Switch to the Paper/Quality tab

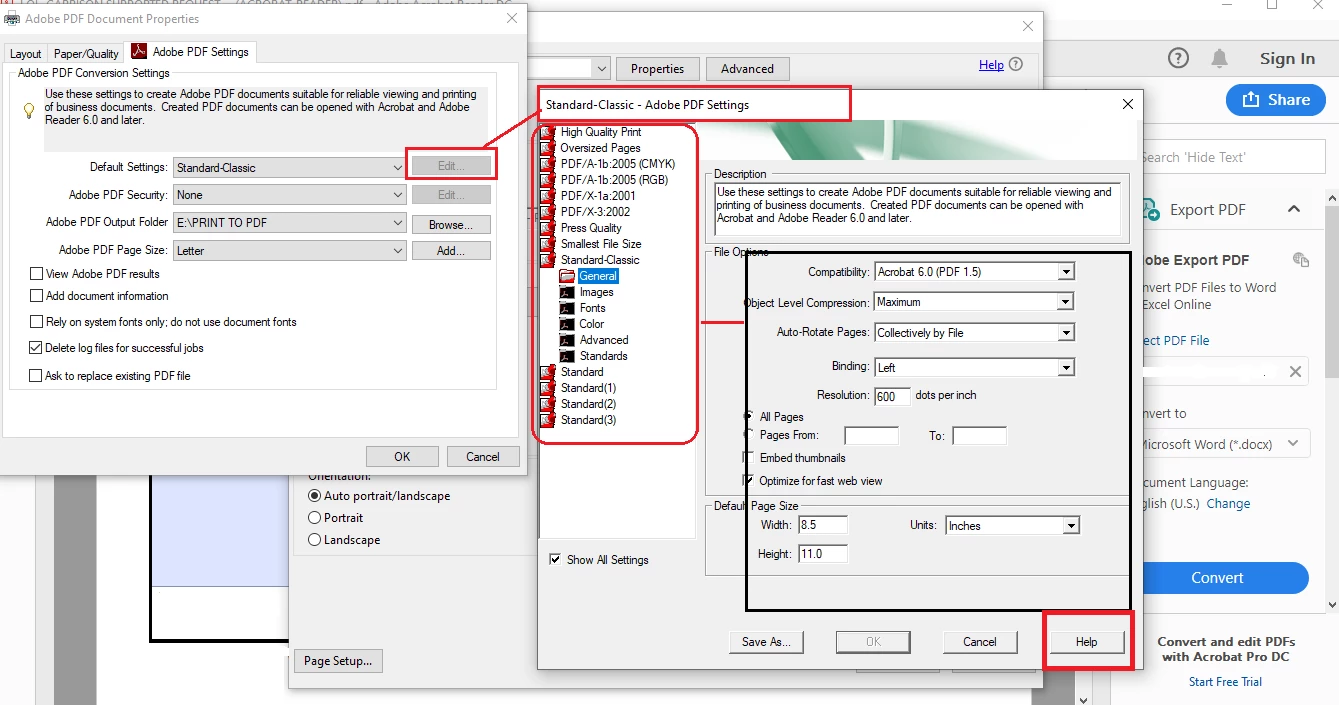[x=86, y=54]
